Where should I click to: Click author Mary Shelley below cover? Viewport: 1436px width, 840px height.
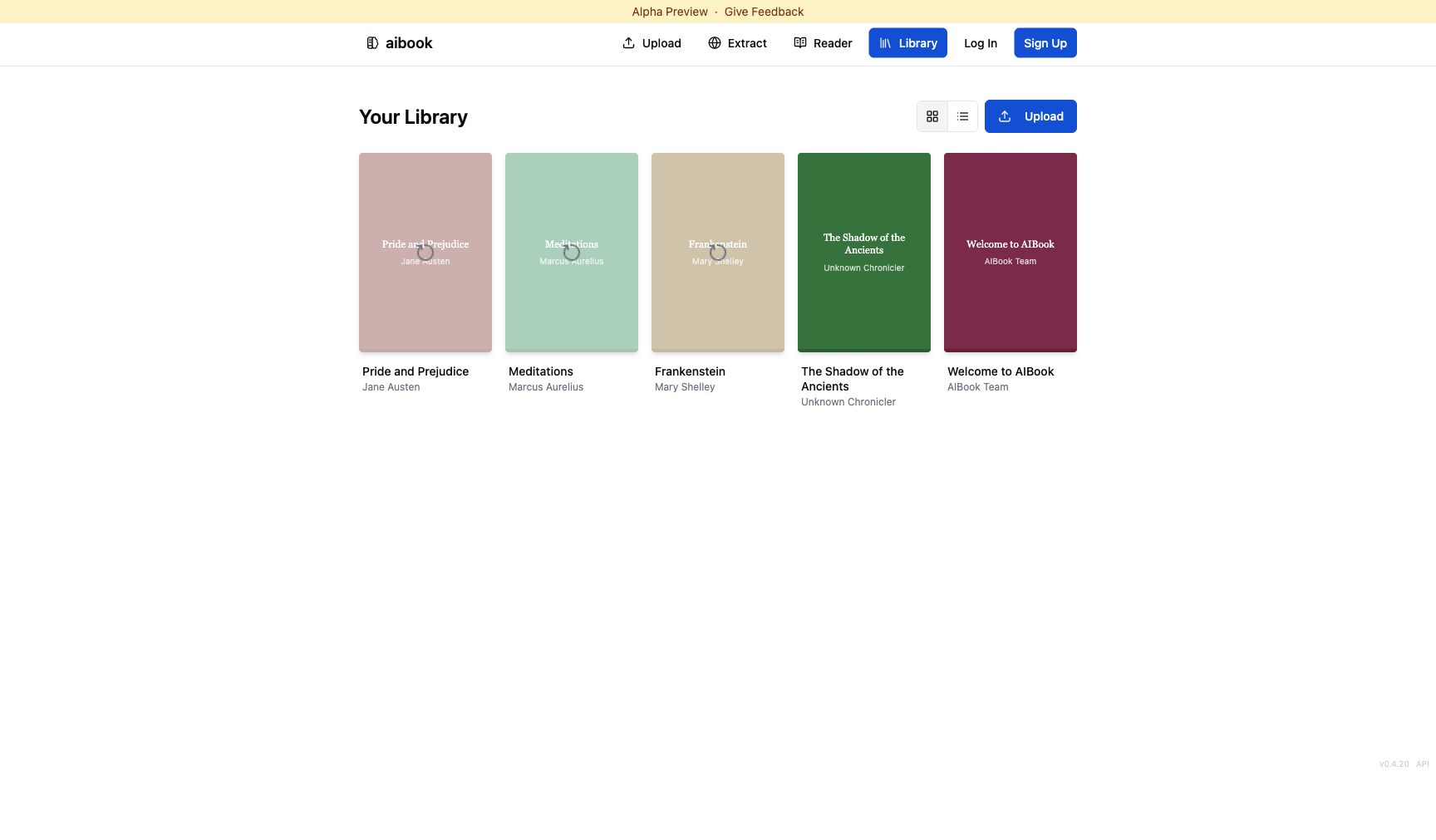[685, 387]
